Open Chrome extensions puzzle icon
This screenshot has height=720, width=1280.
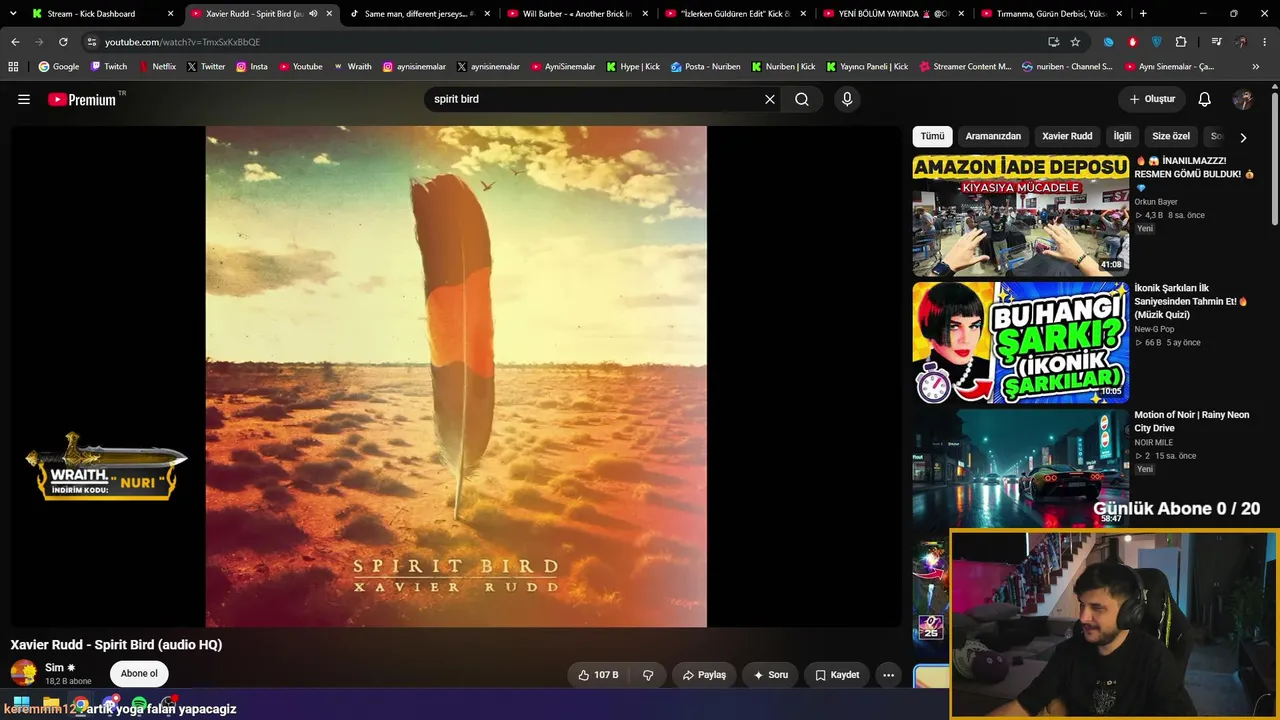click(1181, 42)
